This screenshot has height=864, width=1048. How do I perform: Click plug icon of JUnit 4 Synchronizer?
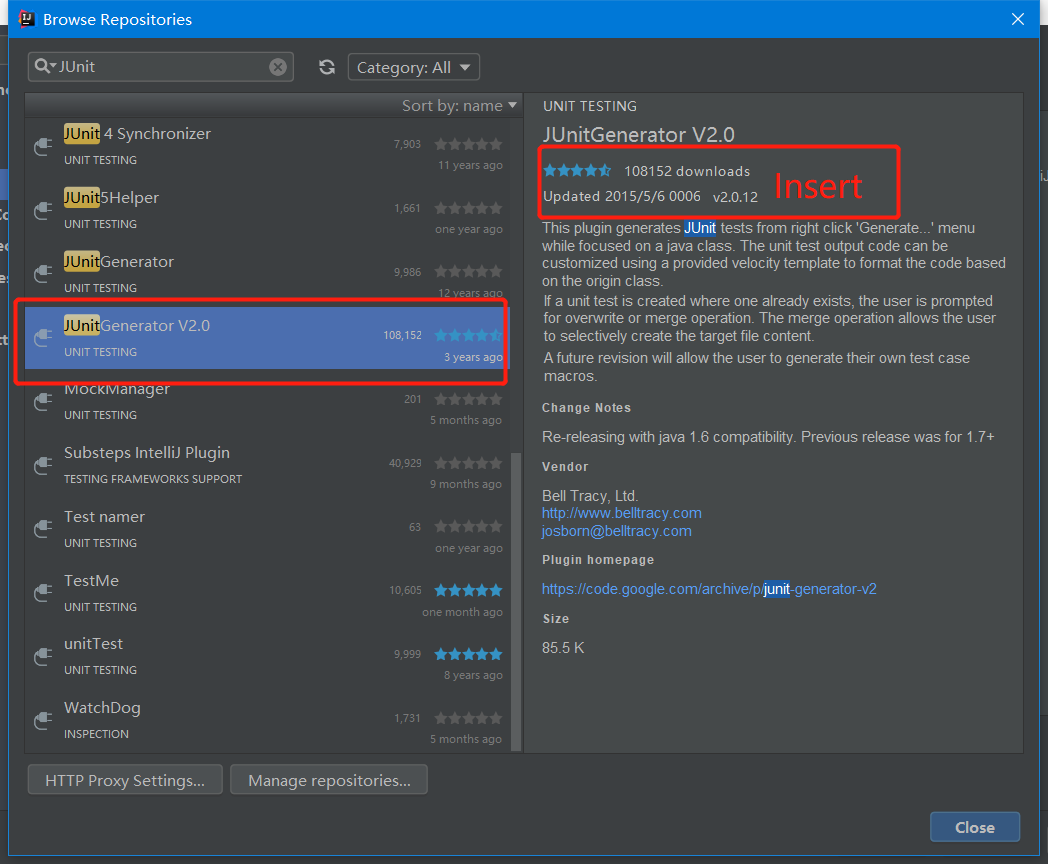(x=43, y=146)
